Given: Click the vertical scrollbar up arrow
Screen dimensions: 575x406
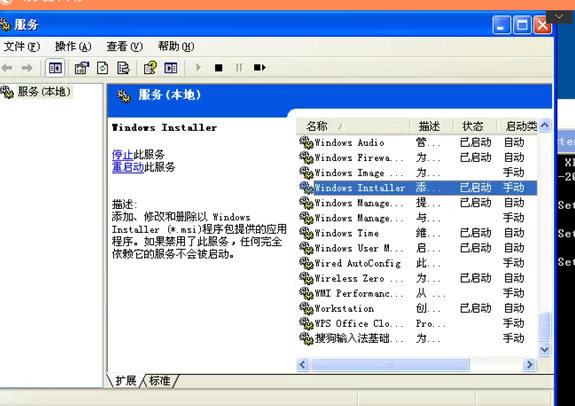Looking at the screenshot, I should tap(545, 125).
